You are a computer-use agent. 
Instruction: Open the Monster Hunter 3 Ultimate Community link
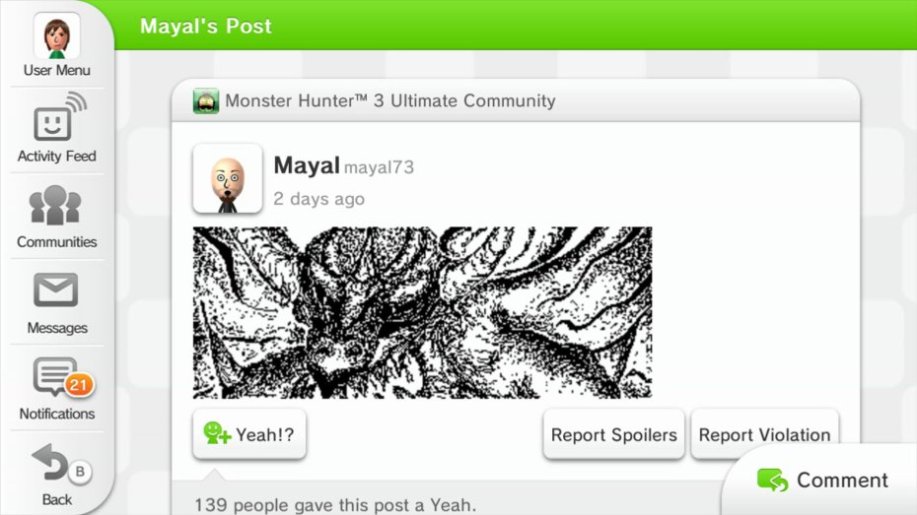click(390, 101)
